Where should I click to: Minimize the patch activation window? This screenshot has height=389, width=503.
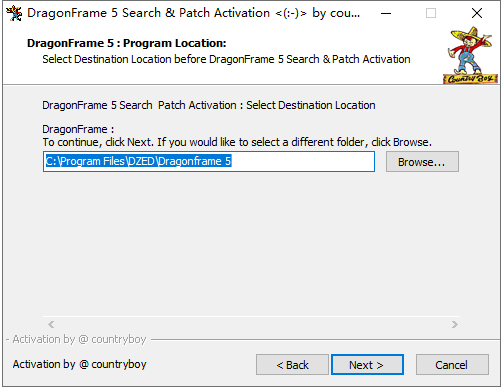click(x=386, y=13)
